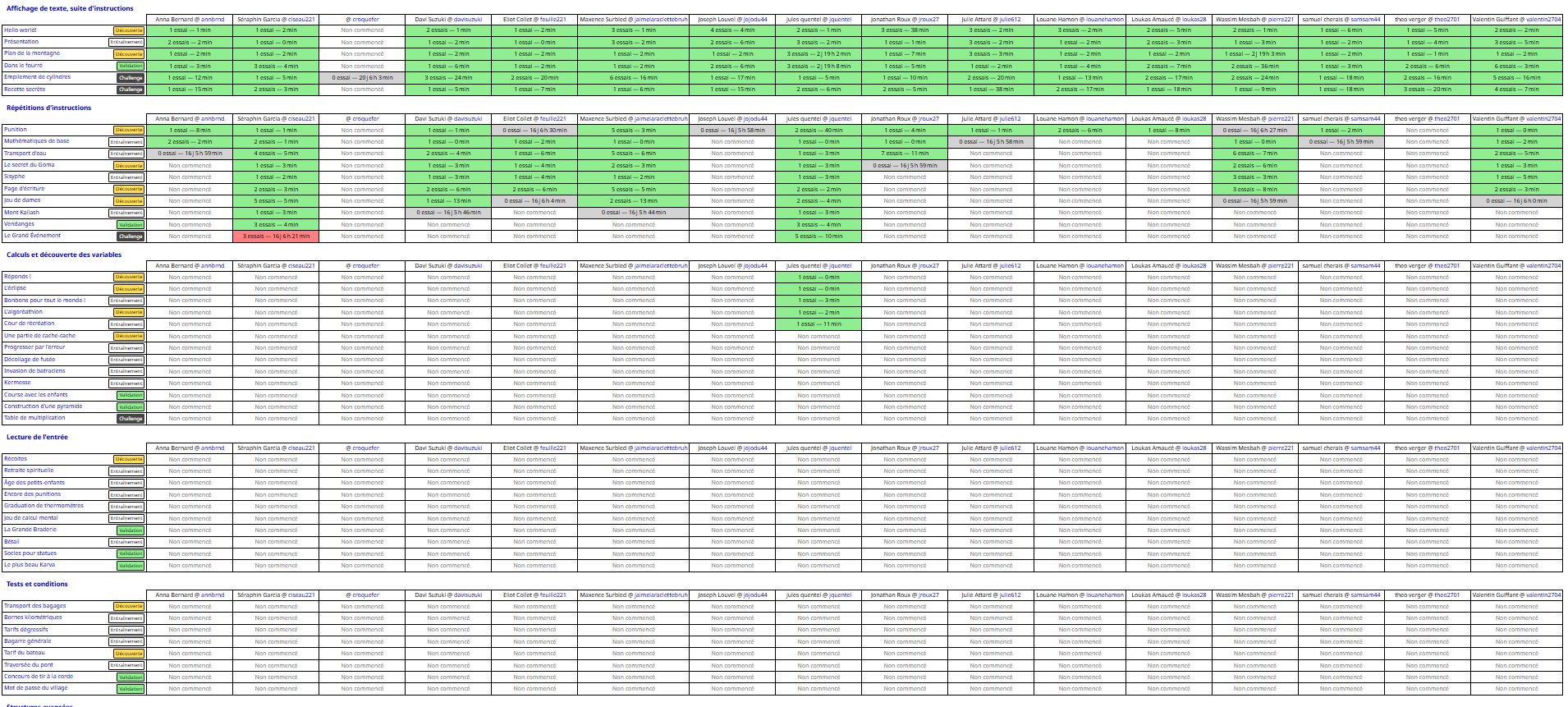Screen dimensions: 1568x707
Task: Open "Bonbons pour tout le monde !" exercise
Action: pos(44,301)
